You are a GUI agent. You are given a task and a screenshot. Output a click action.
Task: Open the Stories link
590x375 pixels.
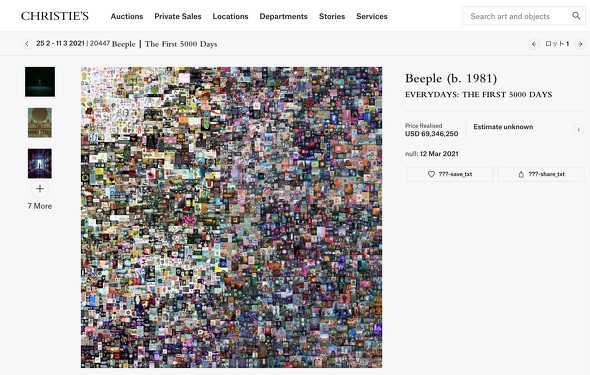point(332,16)
